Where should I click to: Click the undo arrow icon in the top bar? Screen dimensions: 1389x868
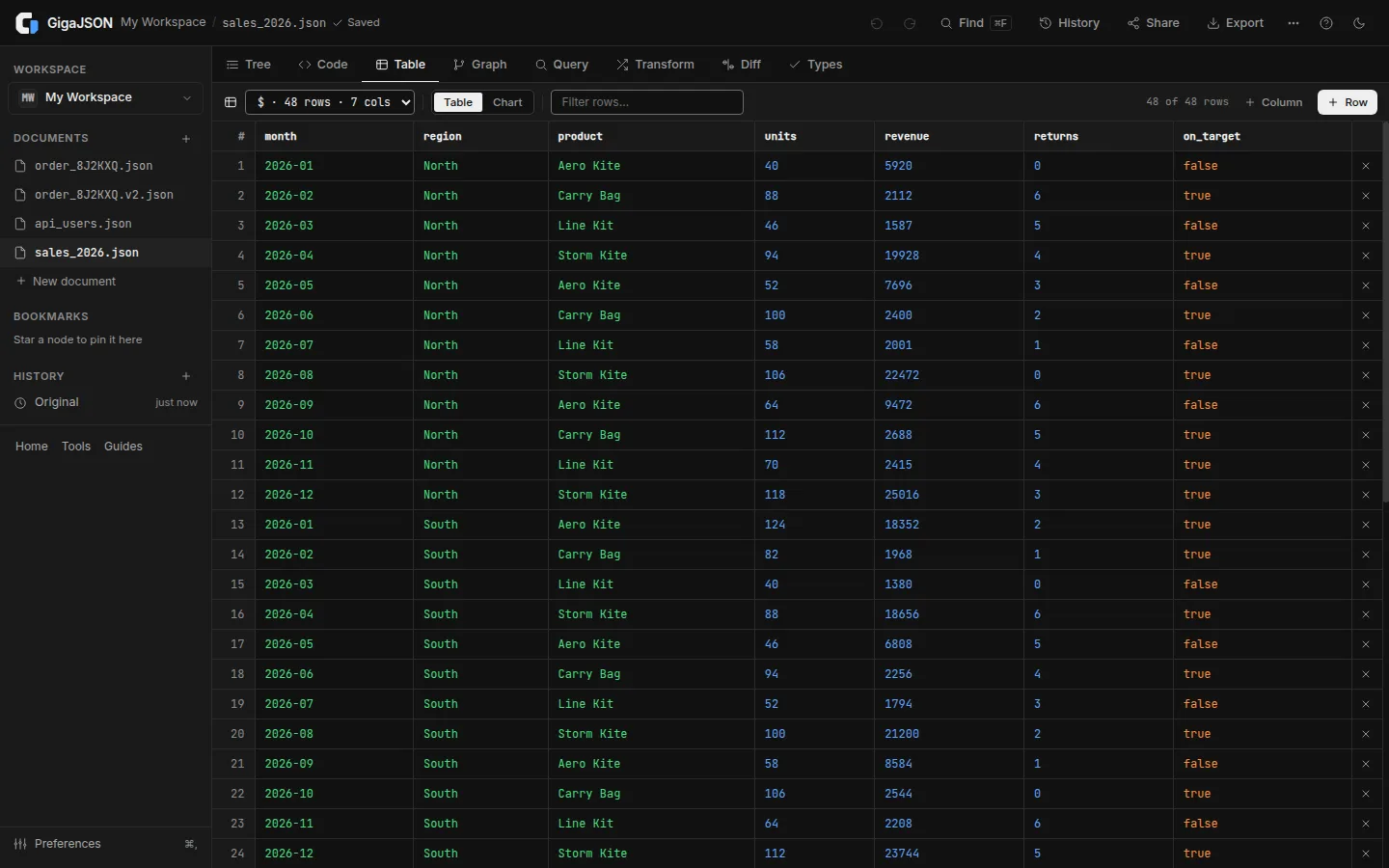pos(877,23)
